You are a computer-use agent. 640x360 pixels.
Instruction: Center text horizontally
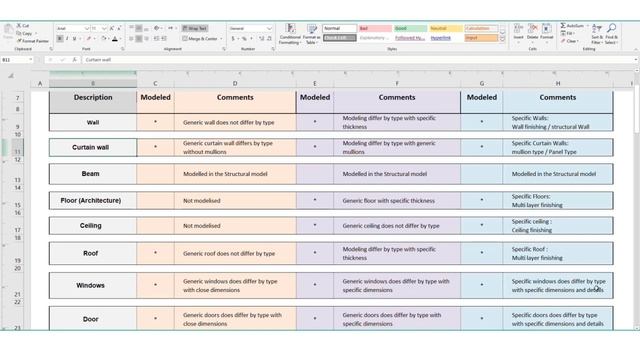point(139,39)
